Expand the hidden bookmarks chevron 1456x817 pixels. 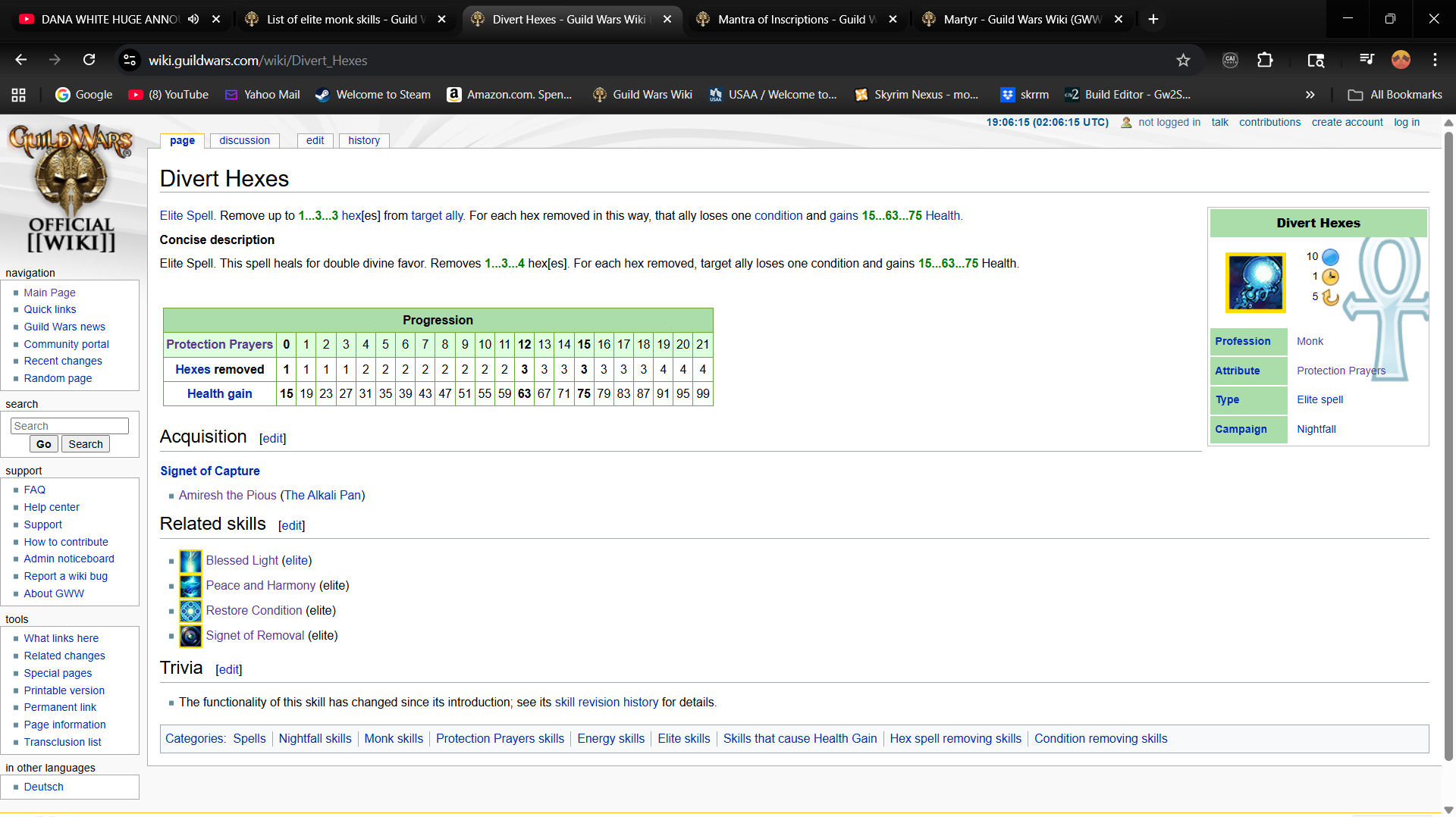[x=1310, y=95]
